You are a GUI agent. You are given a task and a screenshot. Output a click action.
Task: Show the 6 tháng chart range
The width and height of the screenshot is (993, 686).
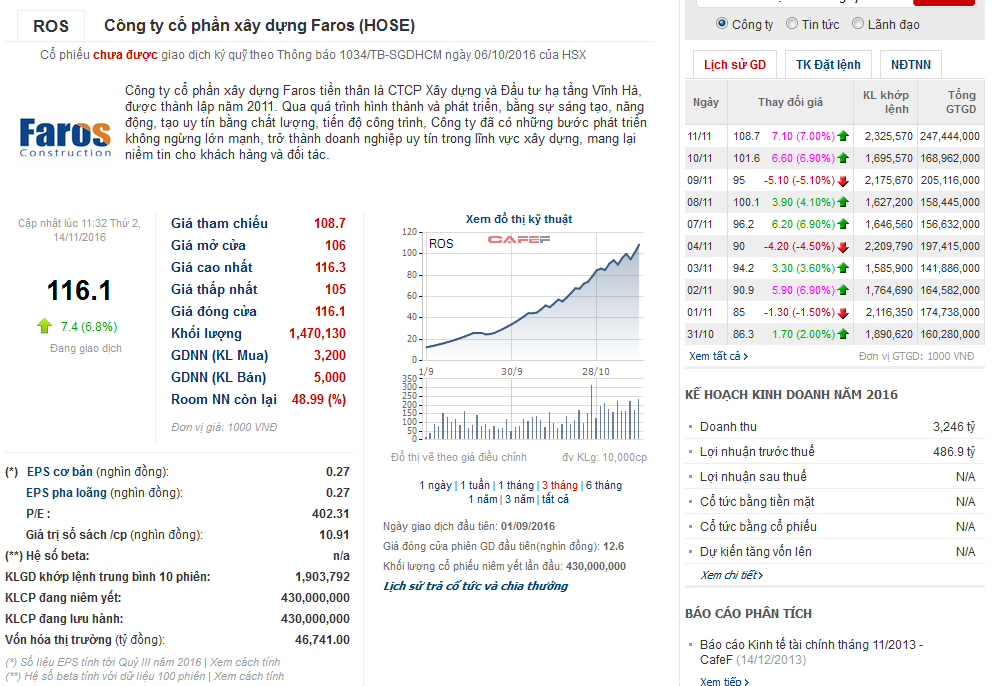click(604, 485)
